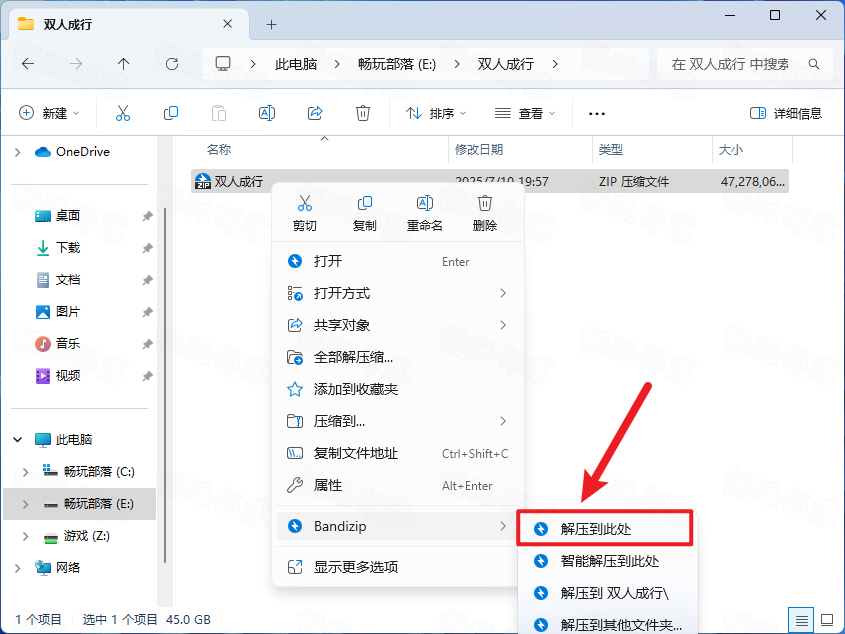Image resolution: width=845 pixels, height=634 pixels.
Task: Expand the 畅玩部落 (C:) drive node
Action: pyautogui.click(x=25, y=472)
